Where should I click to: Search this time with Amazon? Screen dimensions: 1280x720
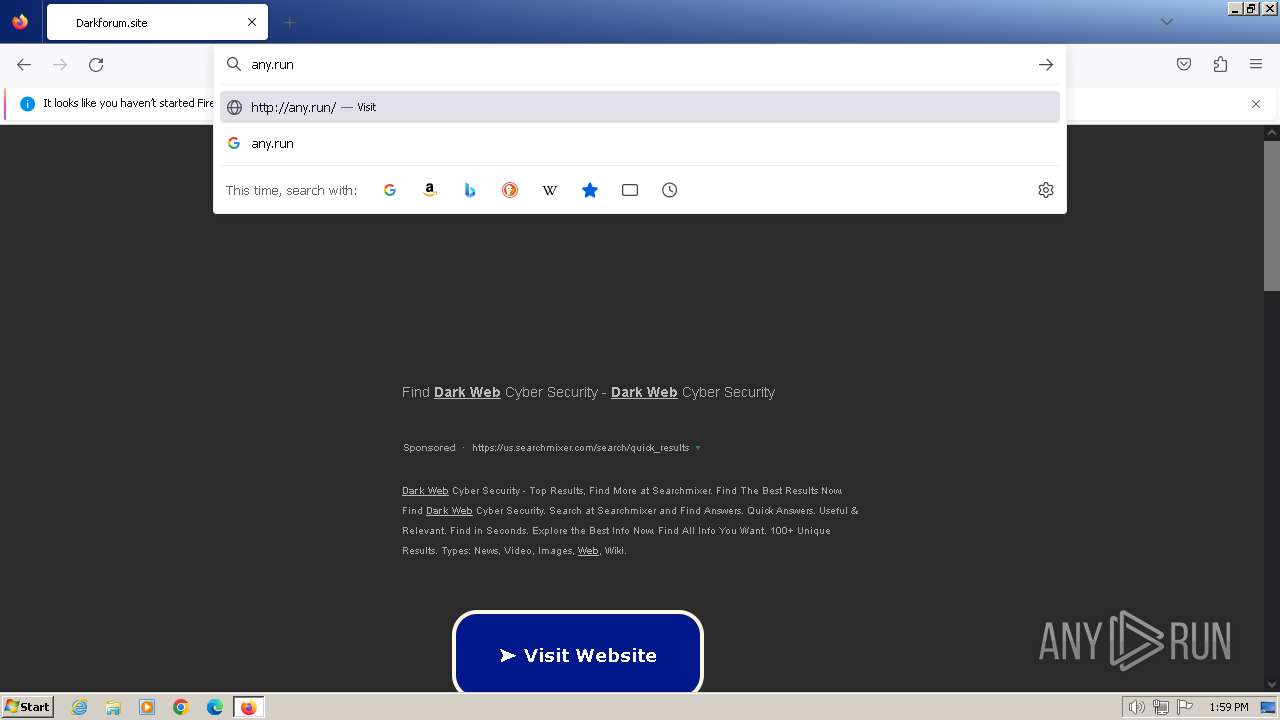(430, 190)
